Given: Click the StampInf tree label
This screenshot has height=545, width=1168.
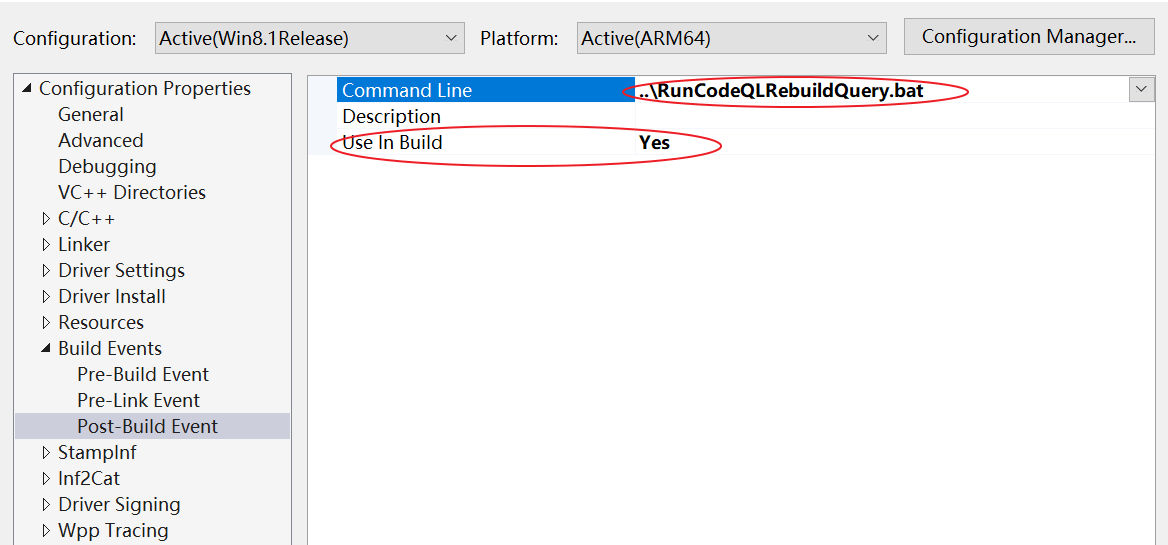Looking at the screenshot, I should click(x=97, y=453).
